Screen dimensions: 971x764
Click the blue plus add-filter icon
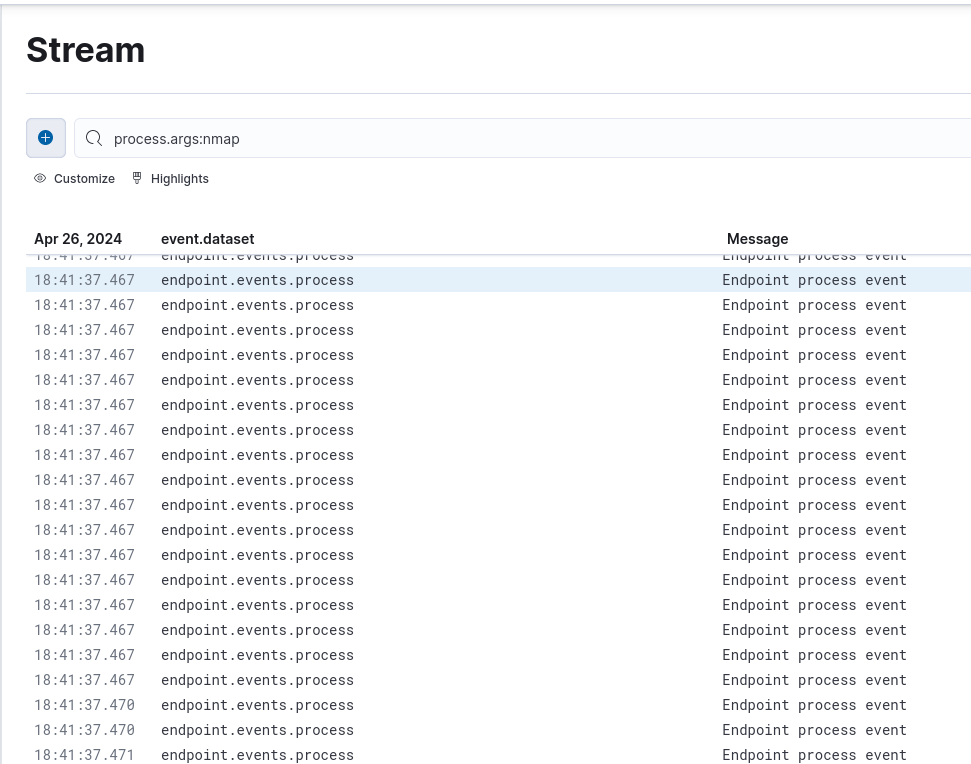tap(45, 137)
